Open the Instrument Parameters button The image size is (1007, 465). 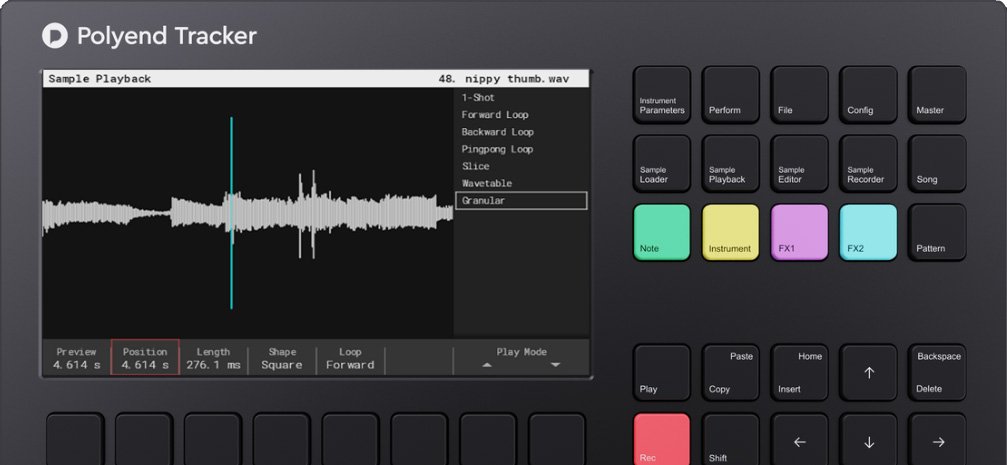tap(662, 94)
